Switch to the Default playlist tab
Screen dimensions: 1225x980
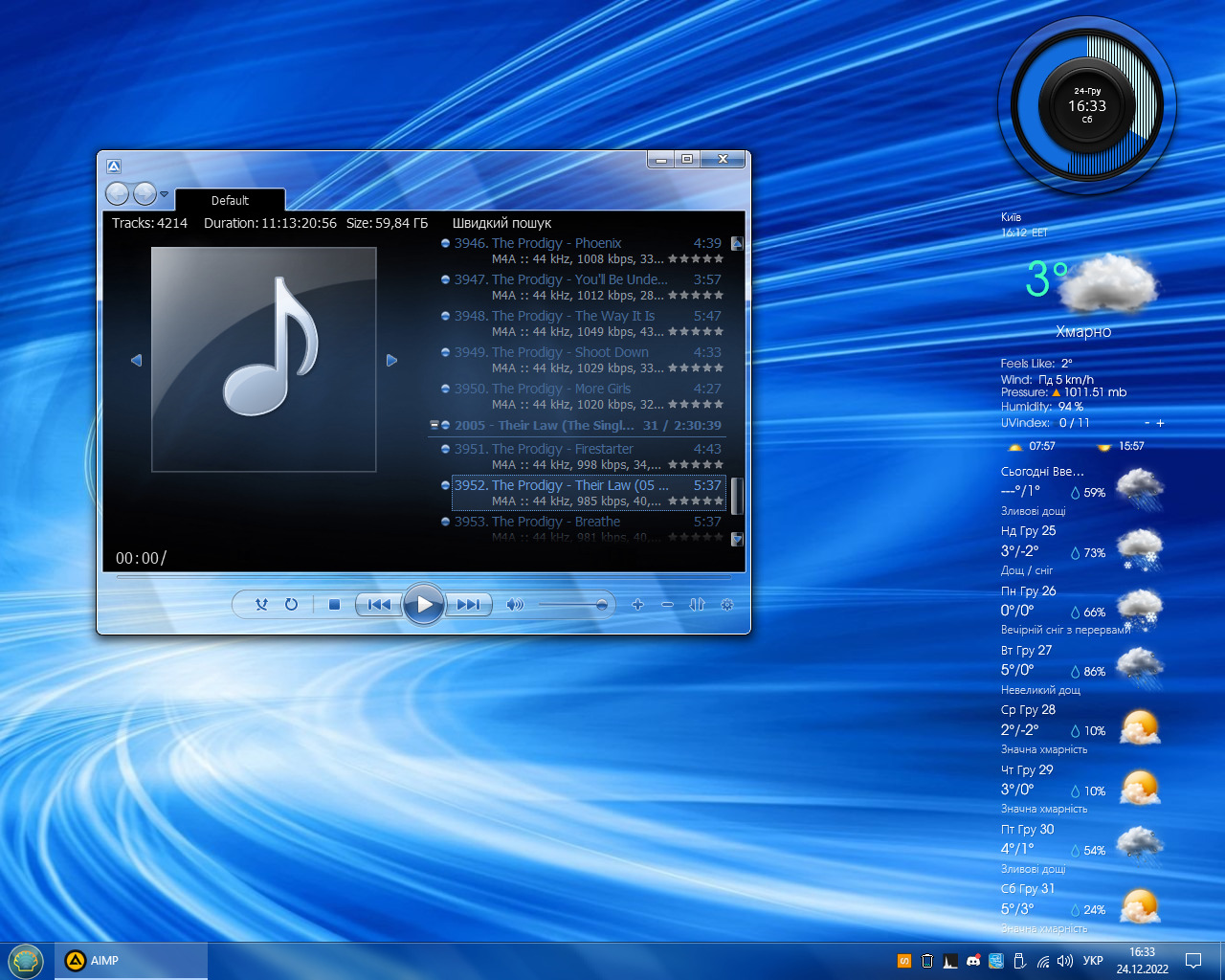click(x=230, y=200)
